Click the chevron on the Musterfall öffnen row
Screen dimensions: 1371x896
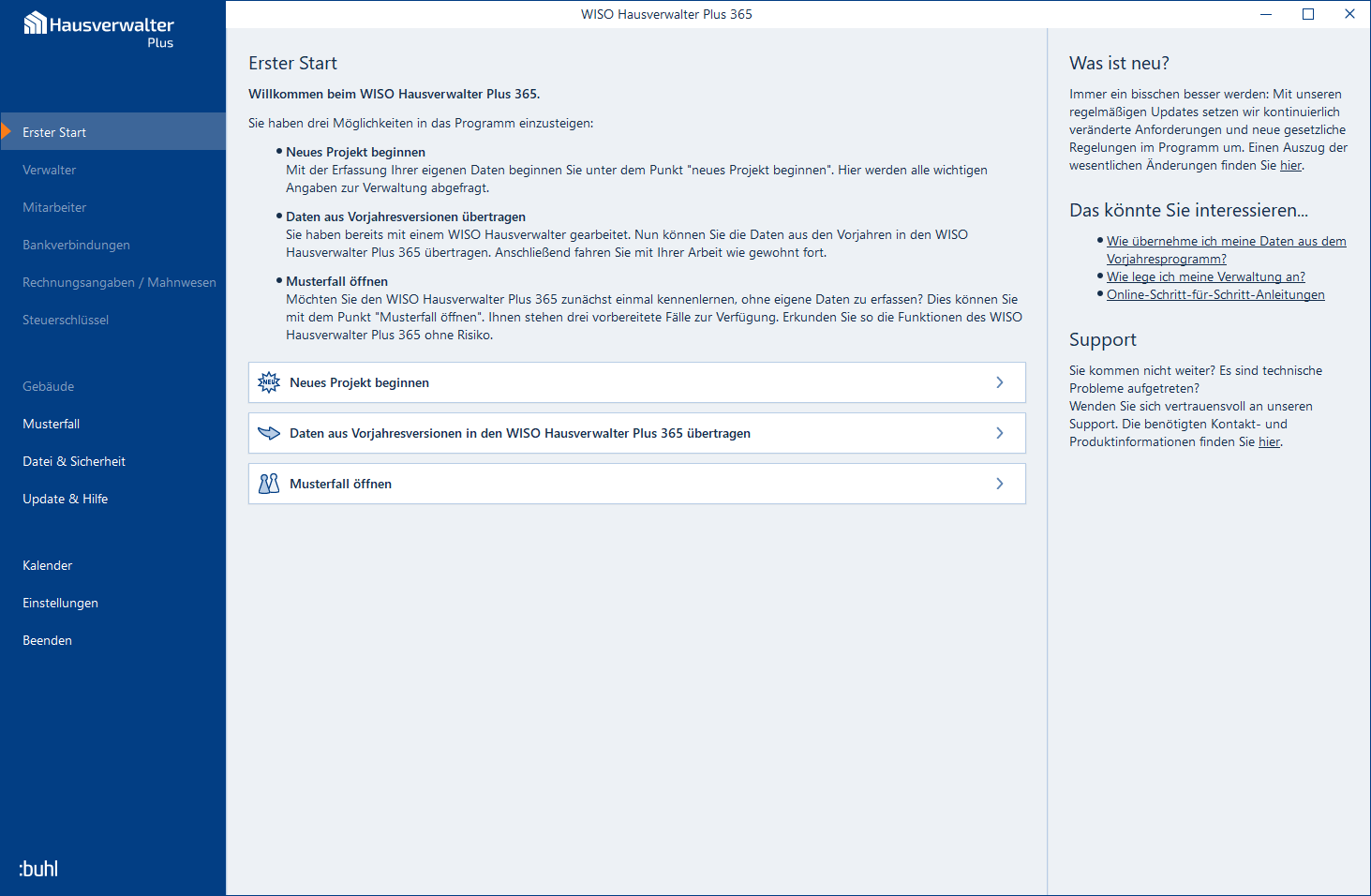tap(1000, 484)
